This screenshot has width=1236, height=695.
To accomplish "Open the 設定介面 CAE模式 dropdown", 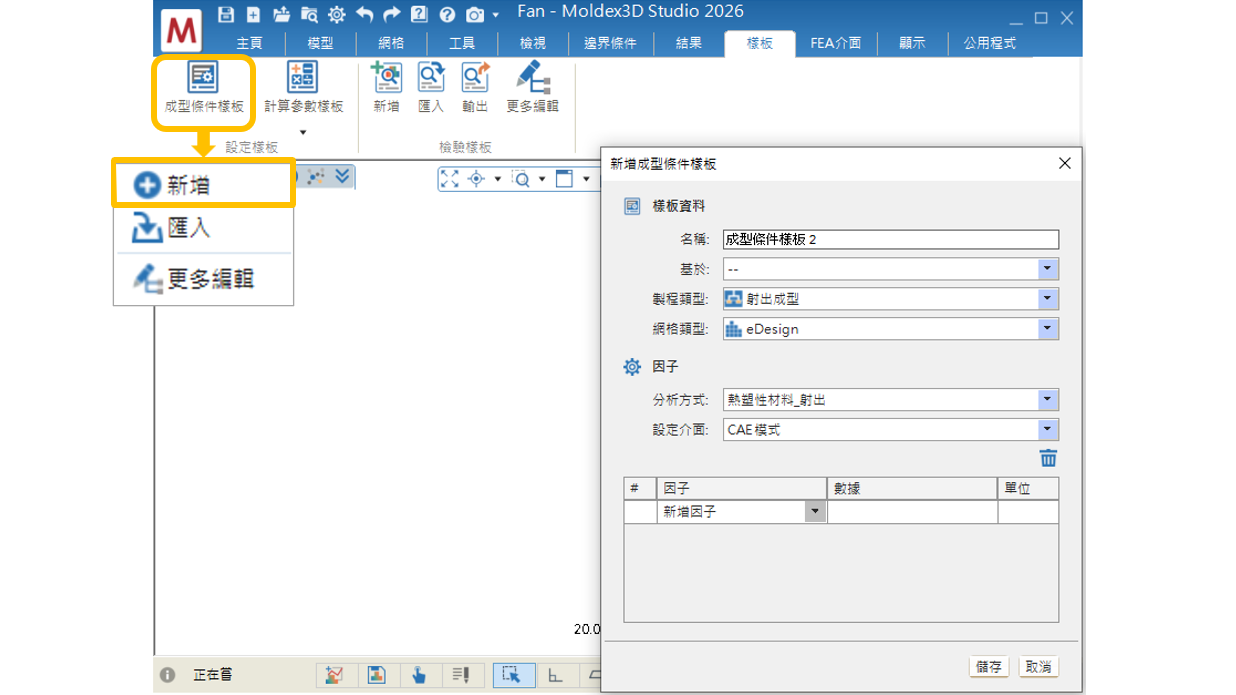I will tap(890, 430).
